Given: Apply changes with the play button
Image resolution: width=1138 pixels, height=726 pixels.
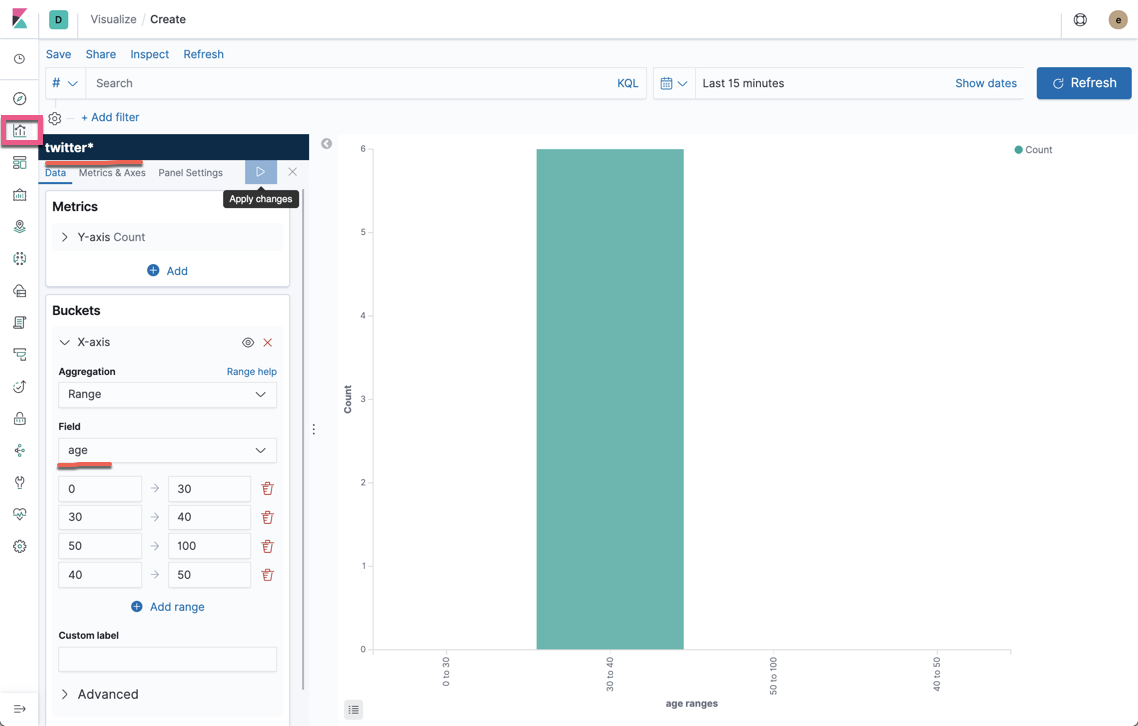Looking at the screenshot, I should tap(261, 172).
